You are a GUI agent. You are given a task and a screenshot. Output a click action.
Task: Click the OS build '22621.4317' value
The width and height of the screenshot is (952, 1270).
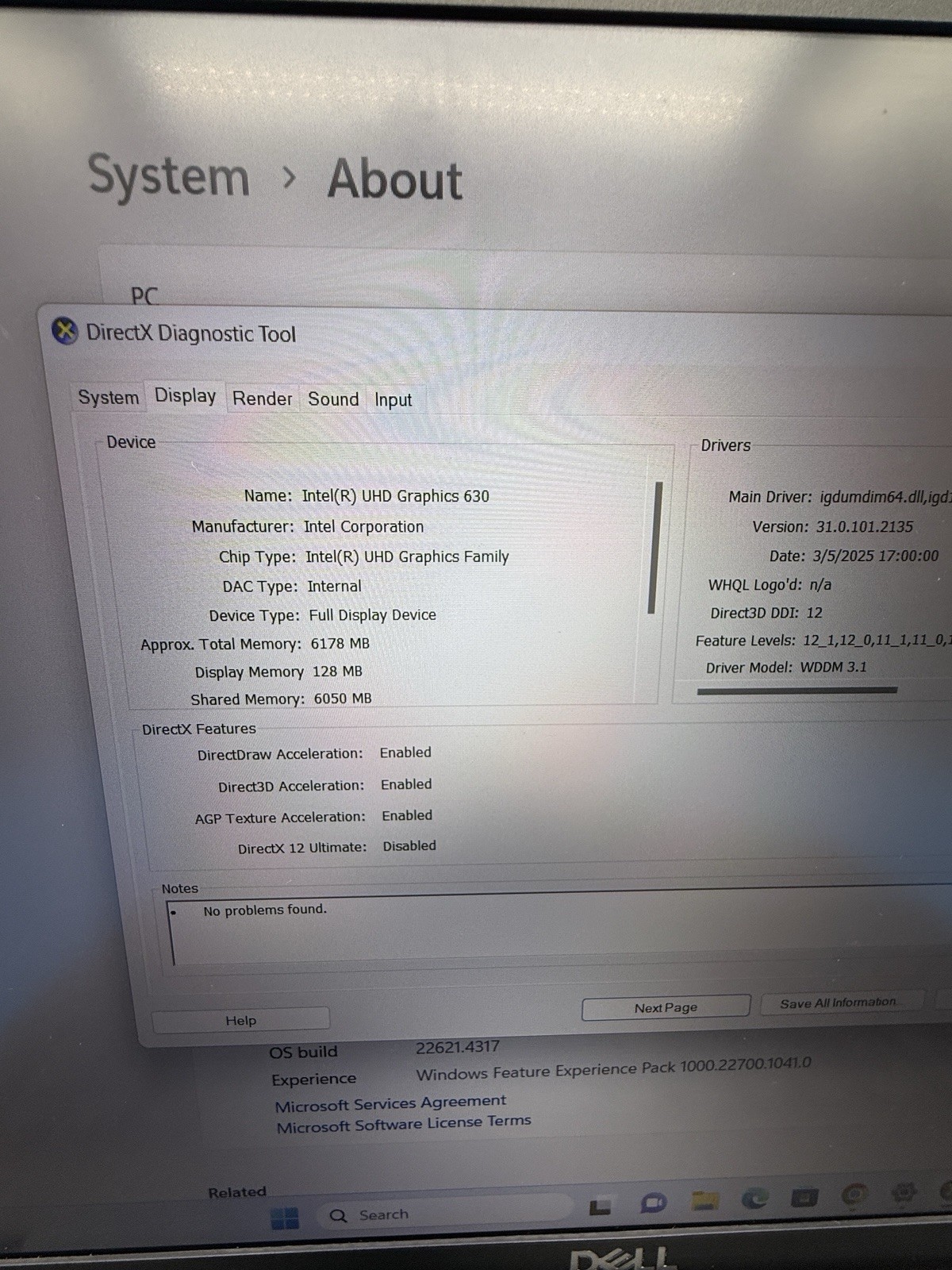point(458,1047)
